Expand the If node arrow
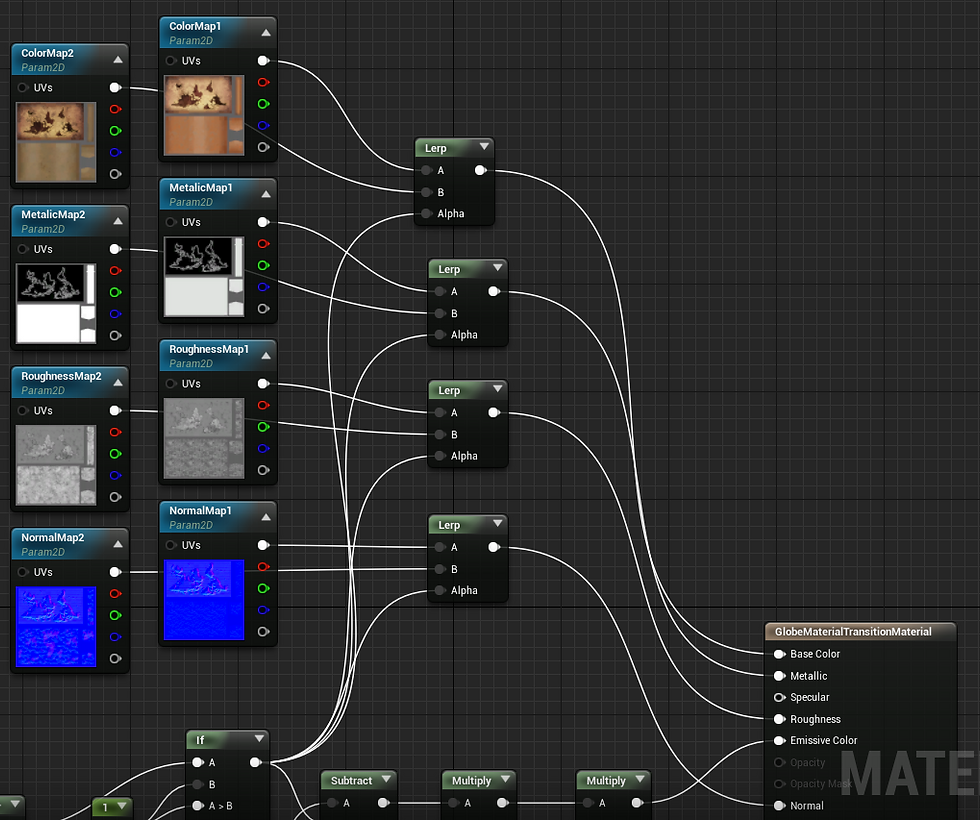 (259, 739)
